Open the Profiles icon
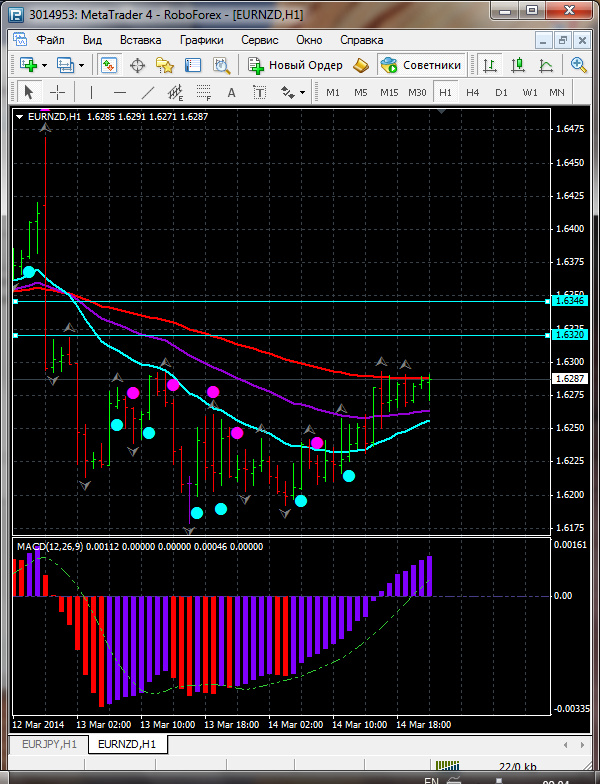This screenshot has height=784, width=600. click(x=66, y=65)
